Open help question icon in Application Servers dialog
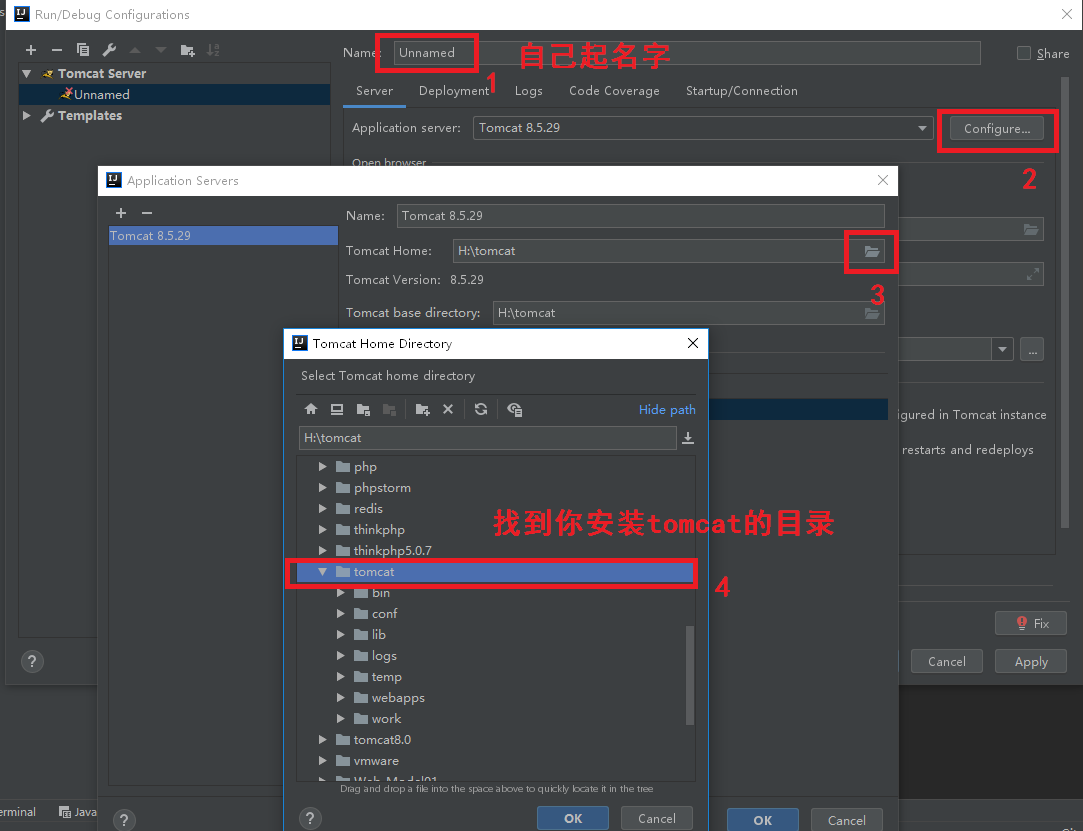The width and height of the screenshot is (1083, 831). coord(124,820)
